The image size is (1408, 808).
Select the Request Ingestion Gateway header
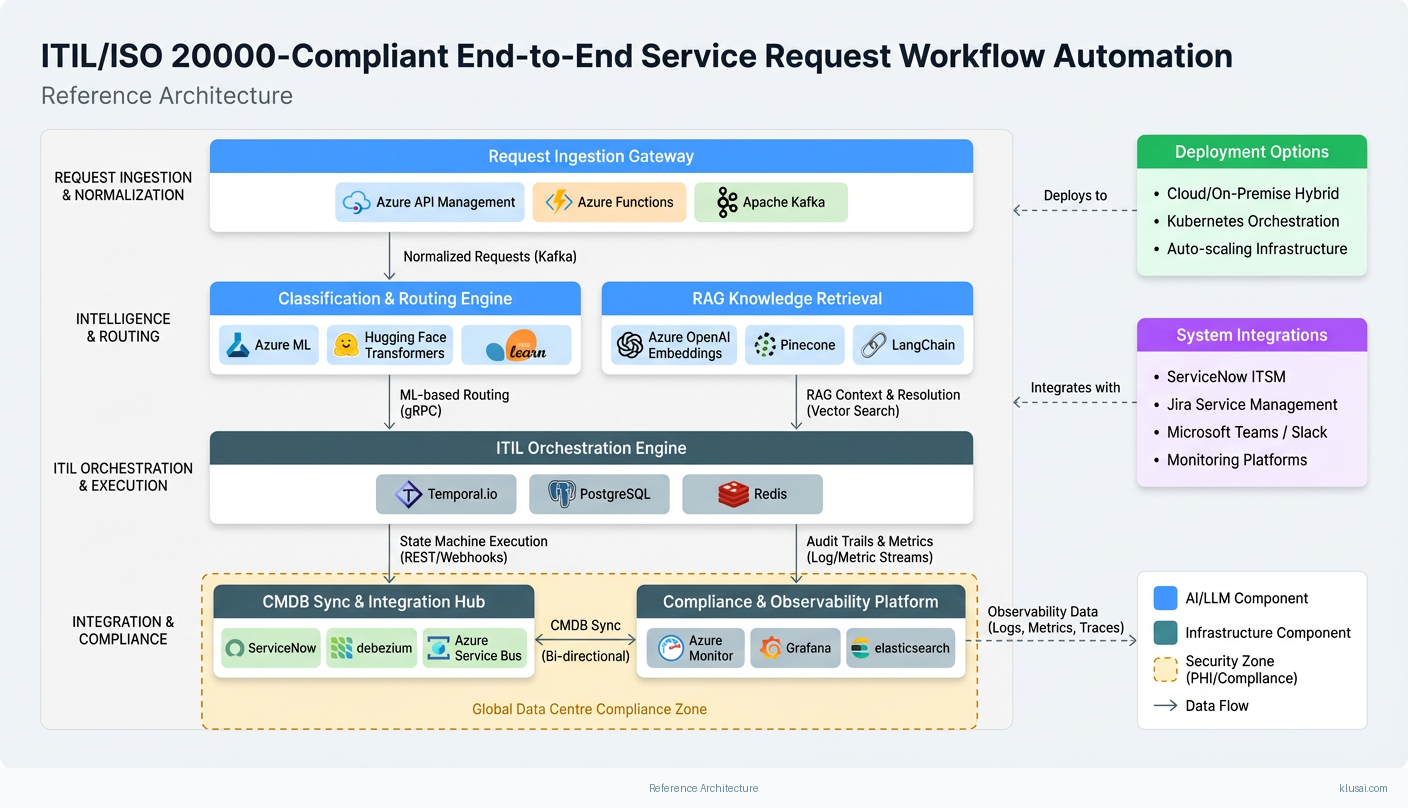(591, 156)
